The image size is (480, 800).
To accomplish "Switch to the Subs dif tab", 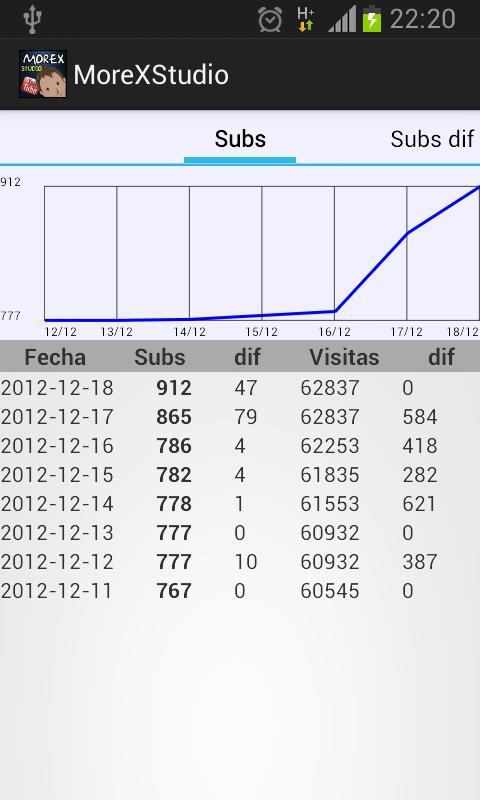I will 432,139.
